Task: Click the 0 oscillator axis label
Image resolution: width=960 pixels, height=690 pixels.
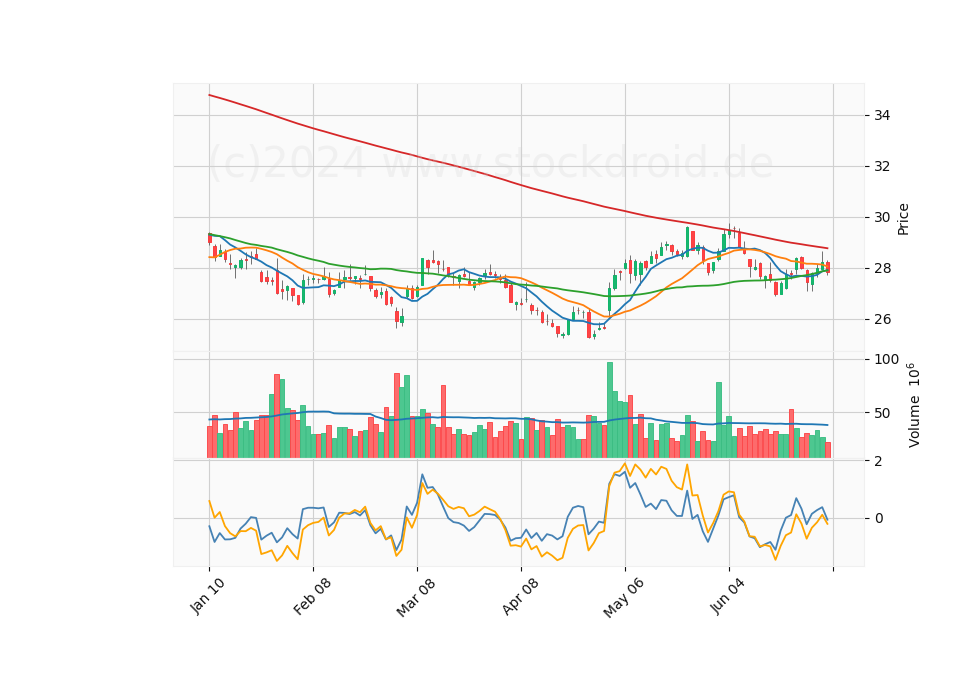Action: 879,519
